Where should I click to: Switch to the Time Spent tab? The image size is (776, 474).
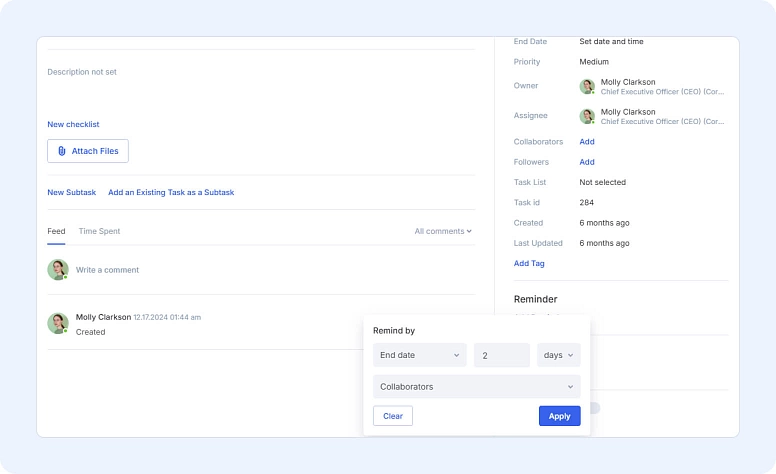(99, 231)
